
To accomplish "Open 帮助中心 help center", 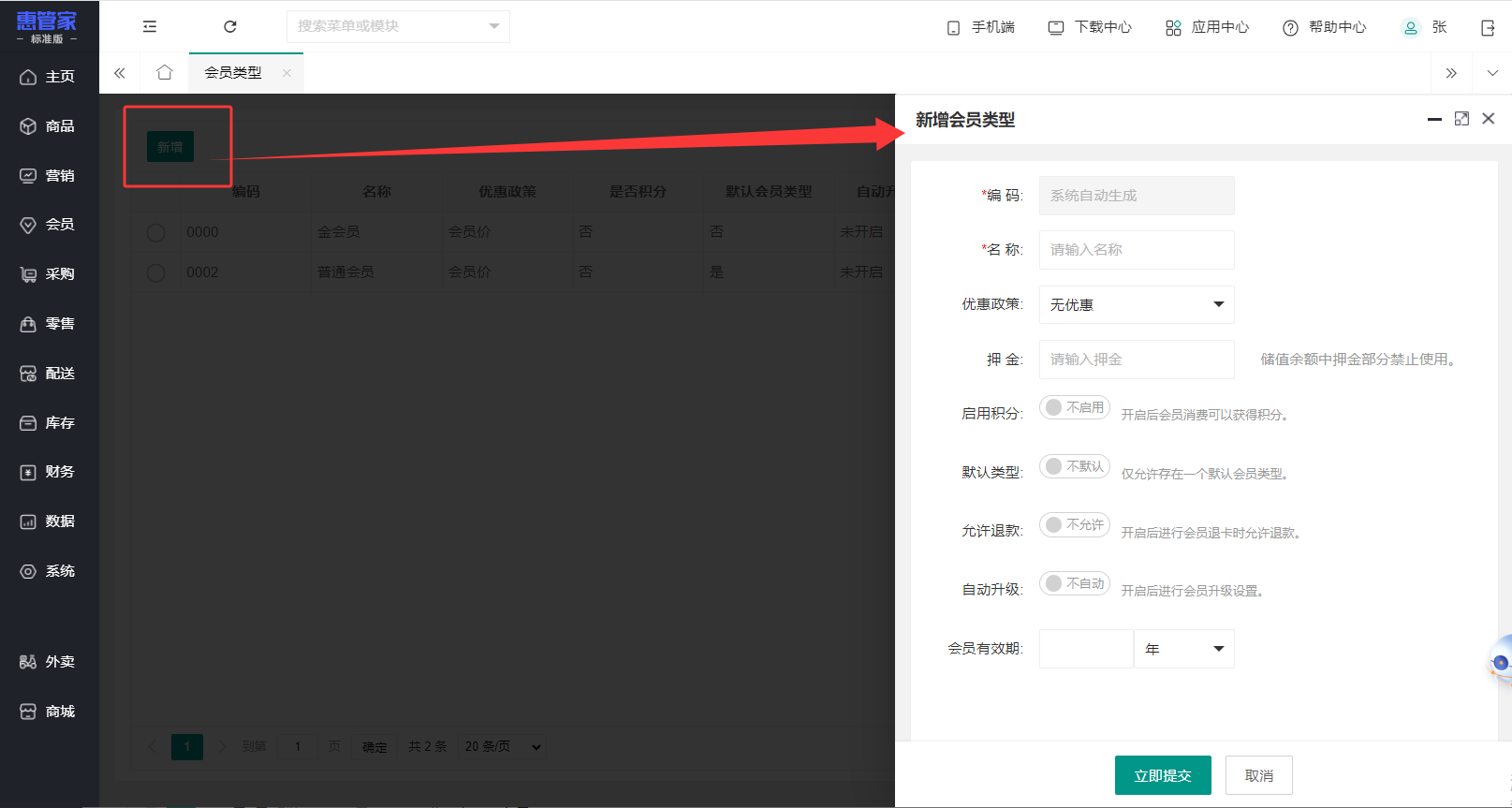I will click(x=1324, y=27).
